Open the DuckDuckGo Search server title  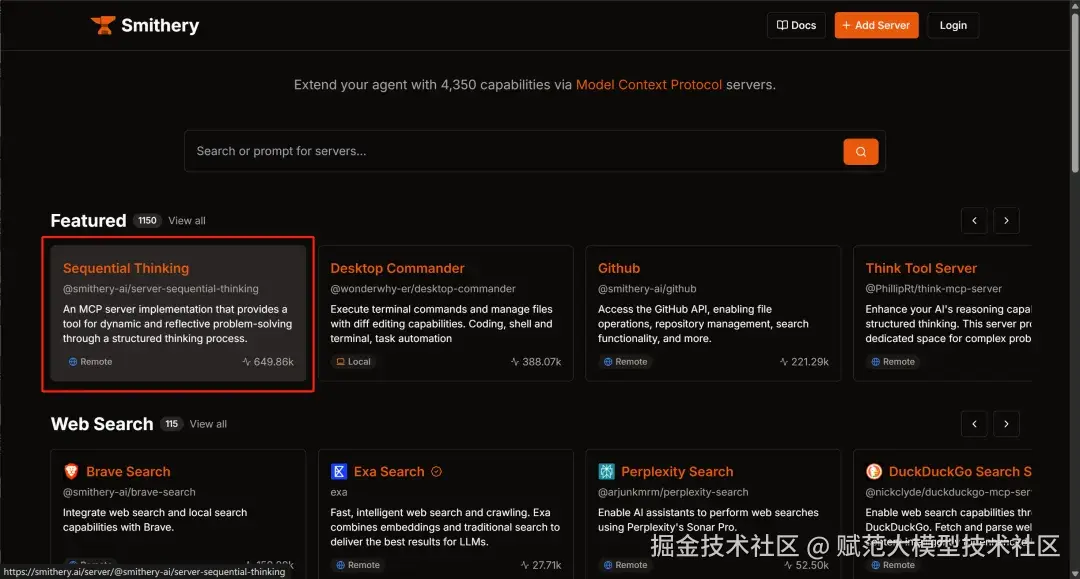pos(960,471)
